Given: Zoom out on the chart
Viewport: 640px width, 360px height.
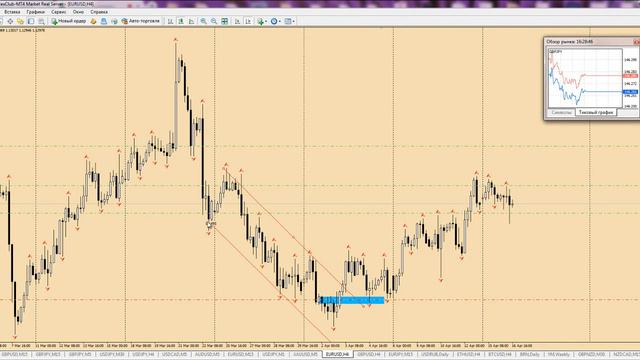Looking at the screenshot, I should [x=214, y=21].
